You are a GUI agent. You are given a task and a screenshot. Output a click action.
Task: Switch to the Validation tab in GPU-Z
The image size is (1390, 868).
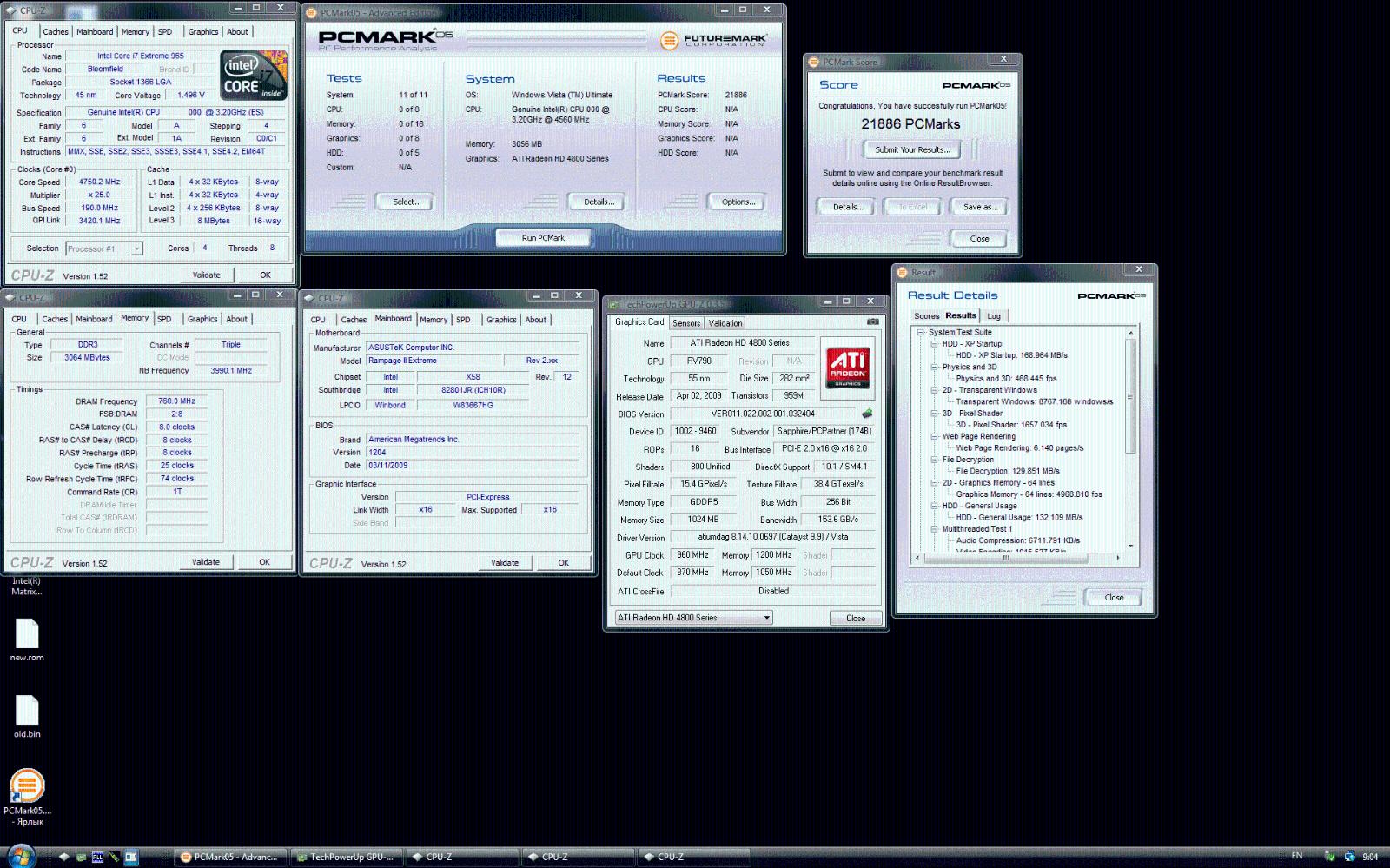coord(725,322)
